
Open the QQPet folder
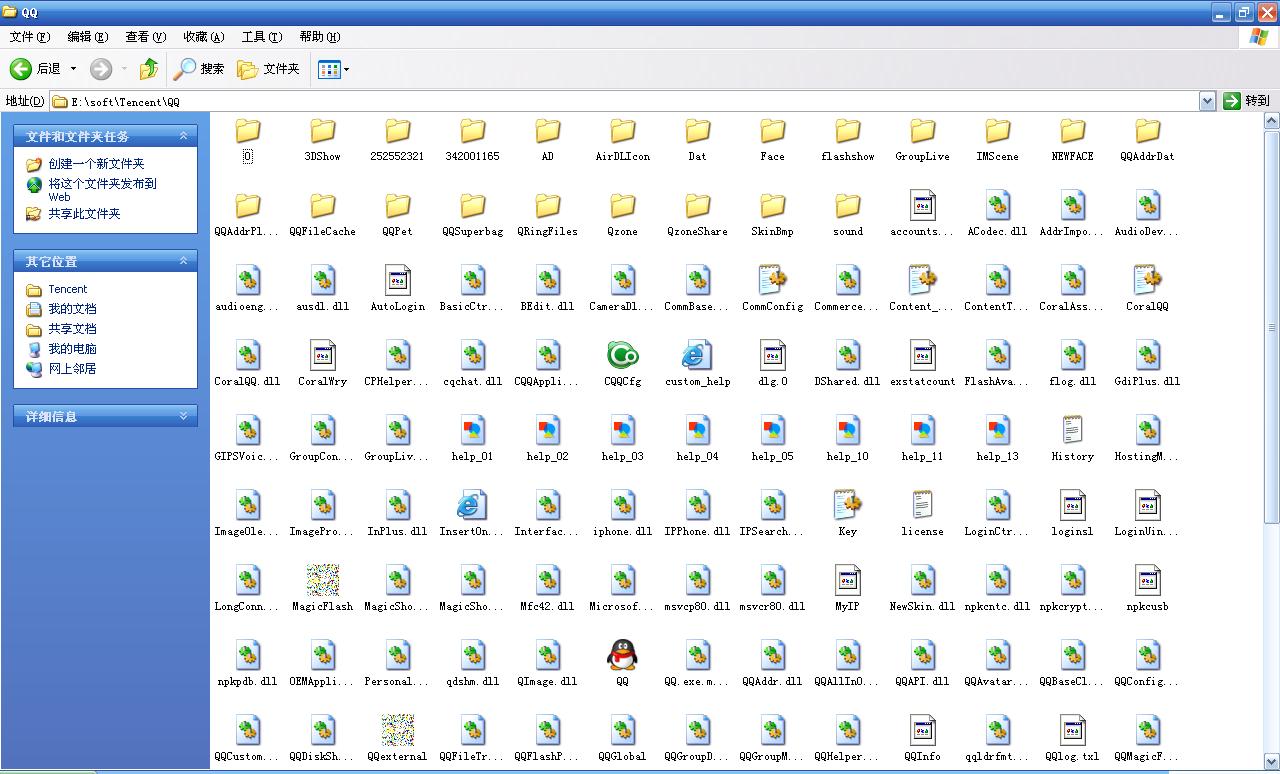tap(397, 206)
